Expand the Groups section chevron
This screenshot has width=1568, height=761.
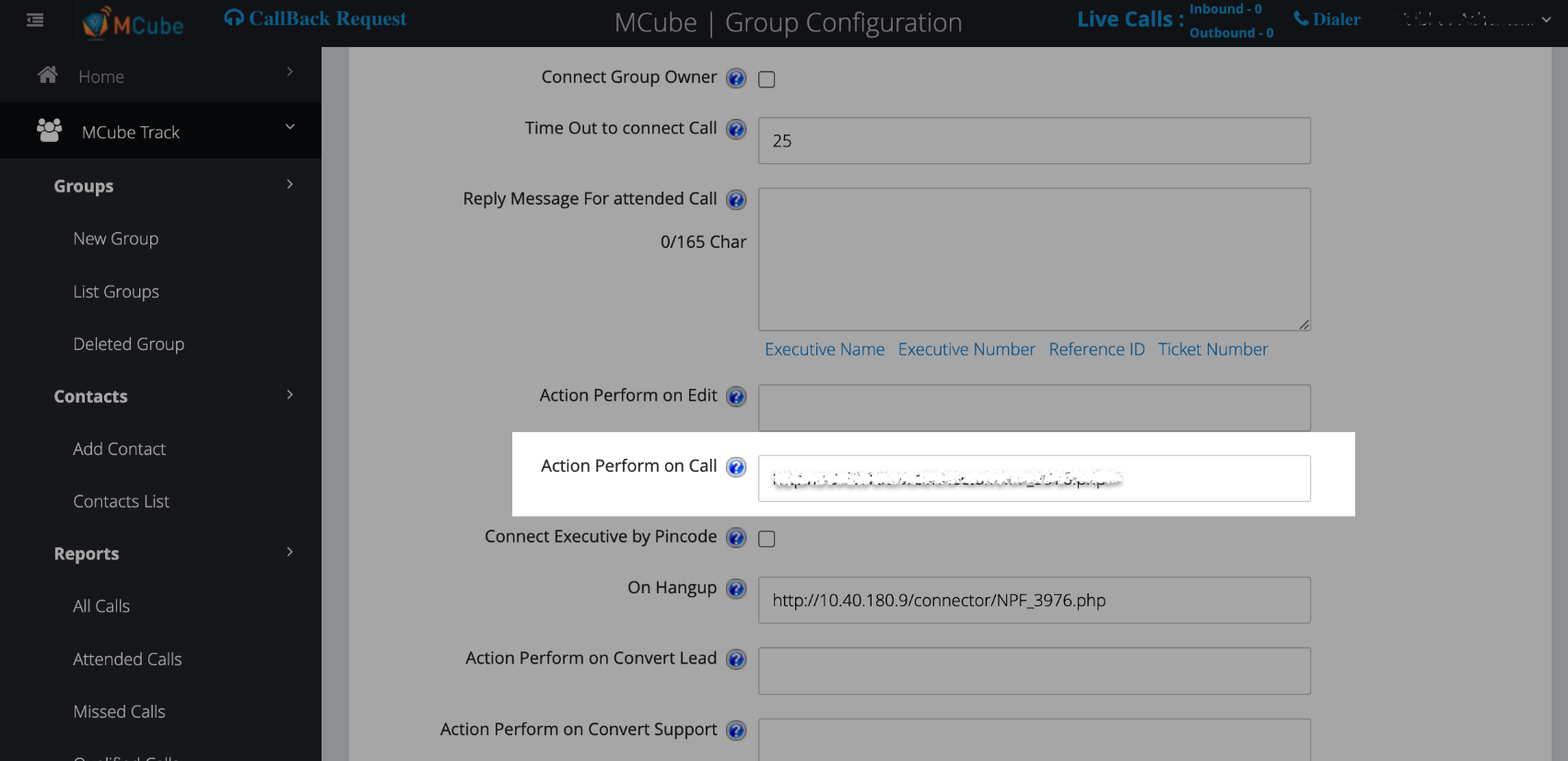[x=290, y=184]
